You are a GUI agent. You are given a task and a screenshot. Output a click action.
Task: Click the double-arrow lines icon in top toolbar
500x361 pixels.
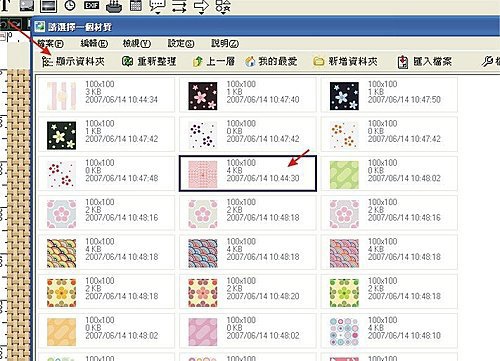tap(179, 6)
